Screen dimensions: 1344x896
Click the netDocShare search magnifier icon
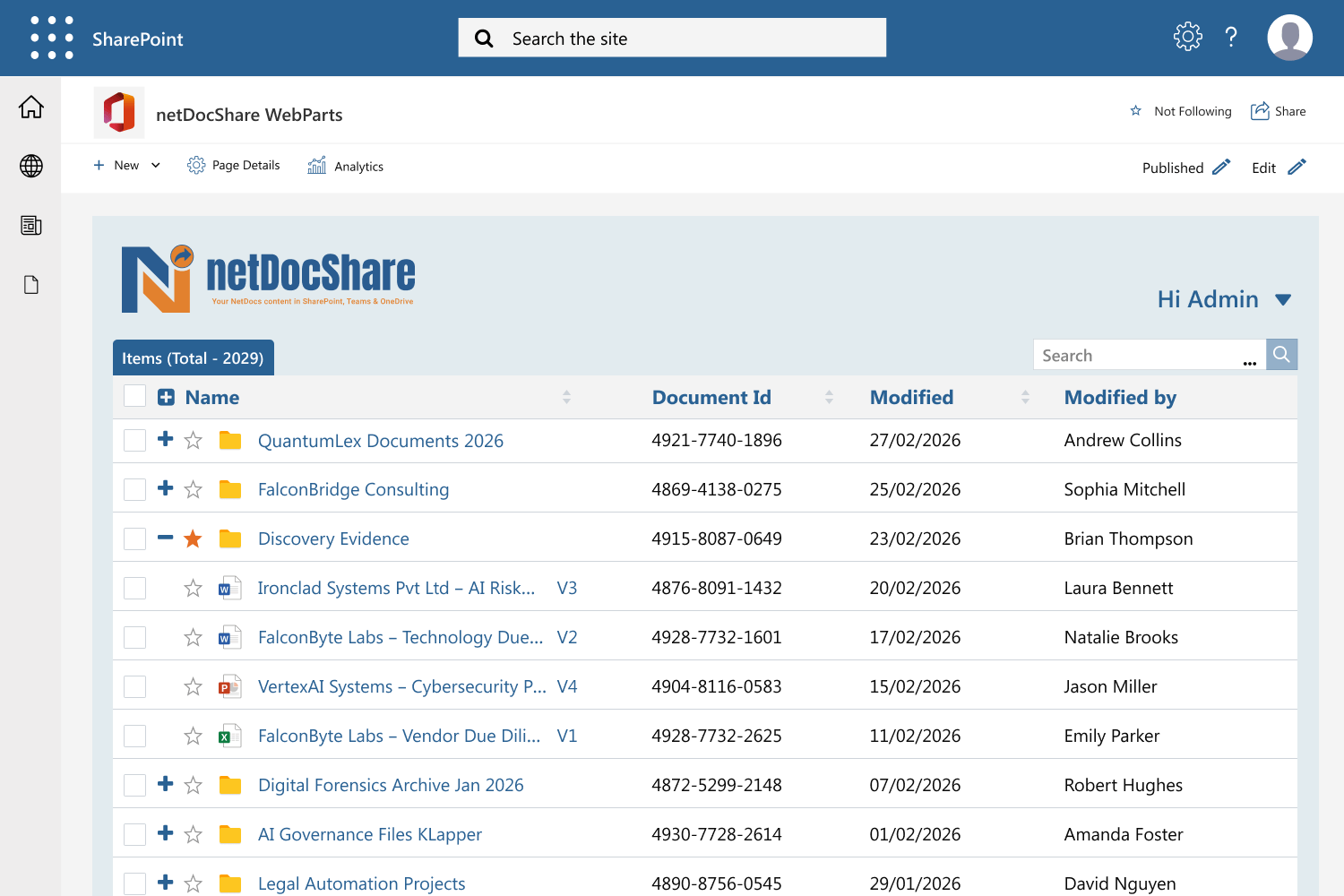1280,354
